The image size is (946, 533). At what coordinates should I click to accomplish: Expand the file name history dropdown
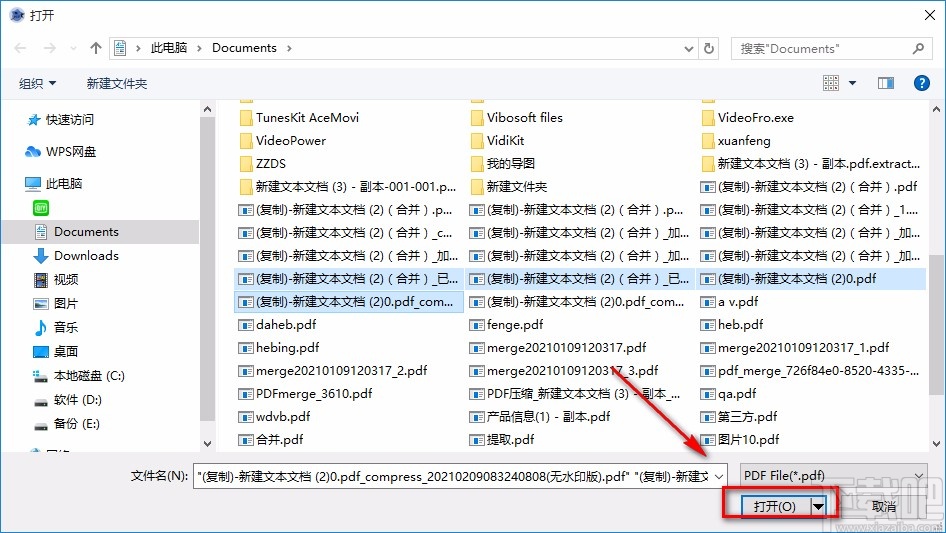[719, 476]
